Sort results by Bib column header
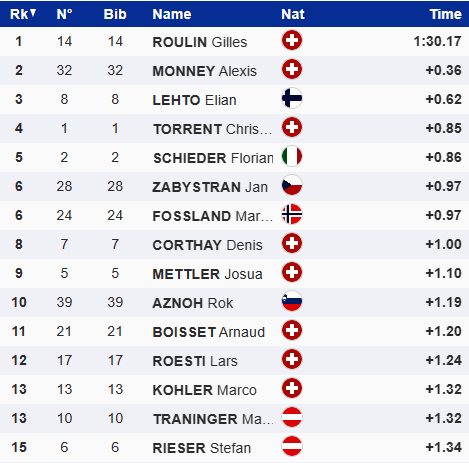The width and height of the screenshot is (469, 463). pos(115,14)
